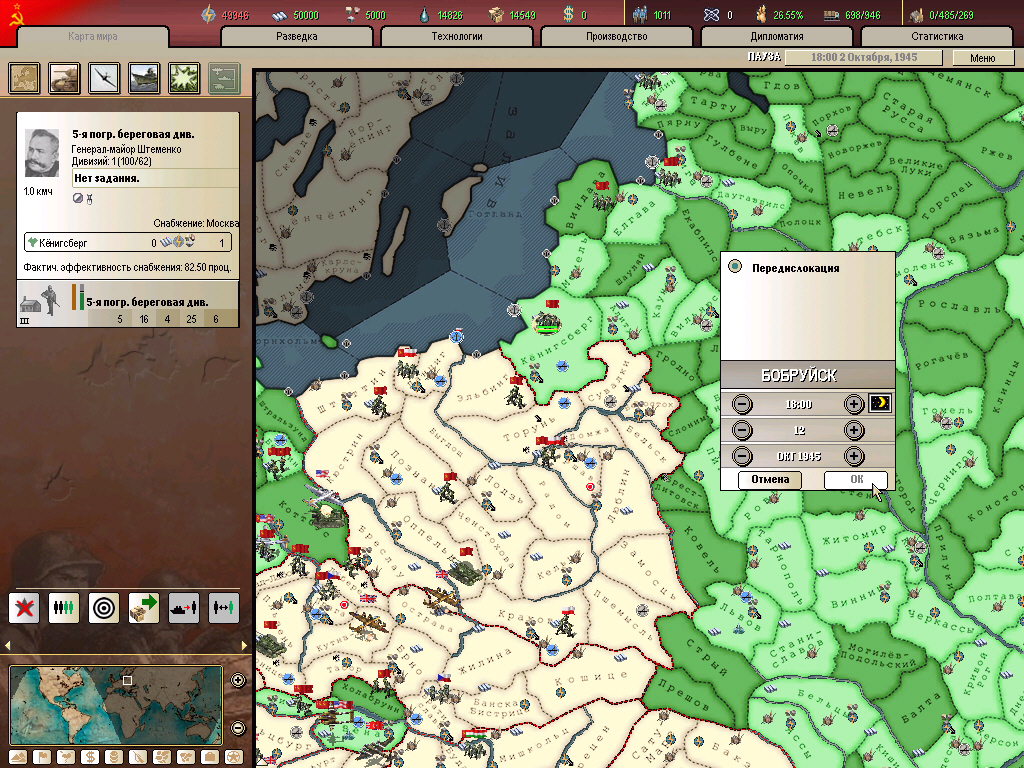Open the land units list (tank icon)
Screen dimensions: 1024x768
click(x=65, y=77)
